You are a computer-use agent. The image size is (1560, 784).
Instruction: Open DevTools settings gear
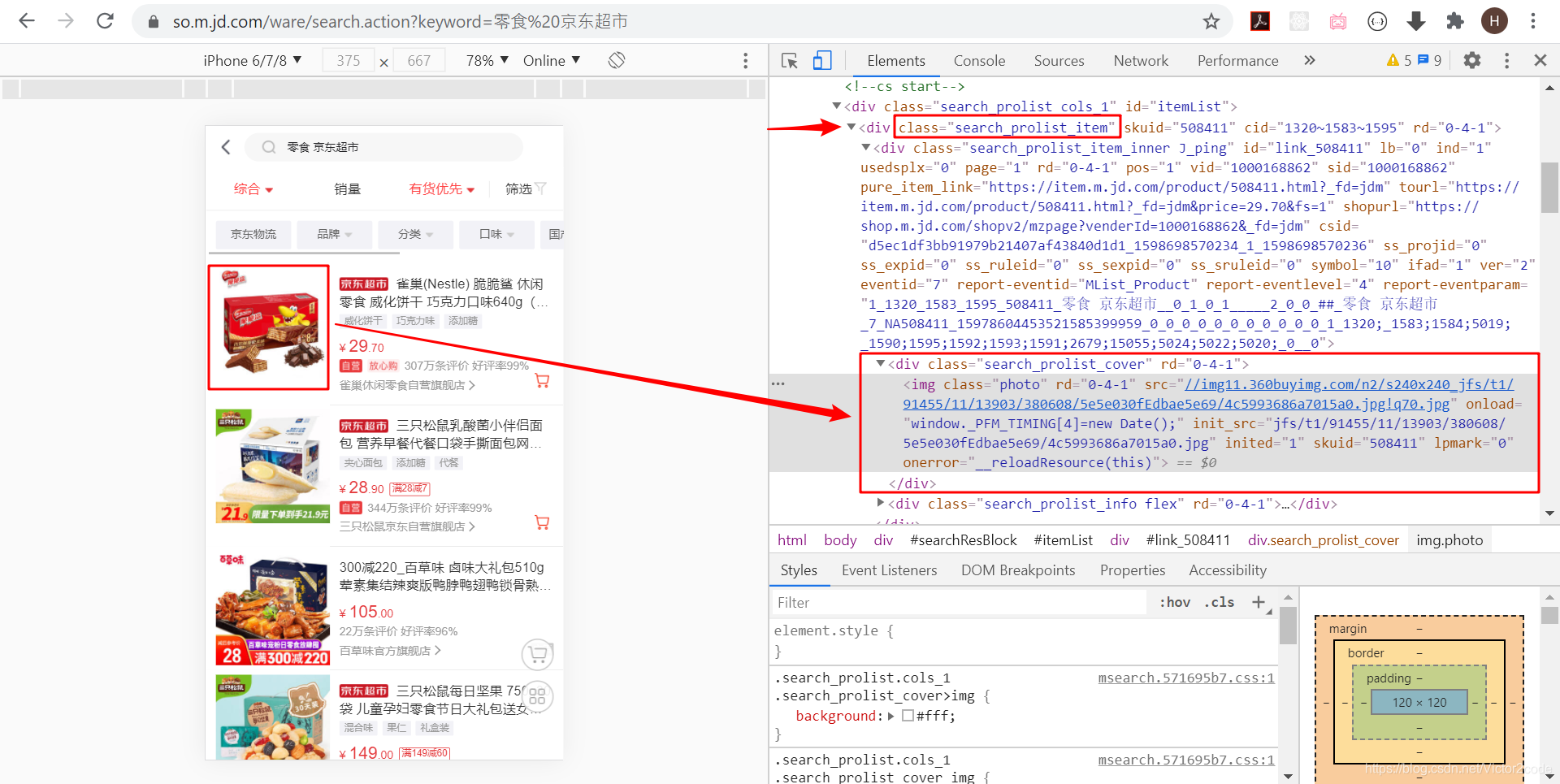[x=1472, y=60]
